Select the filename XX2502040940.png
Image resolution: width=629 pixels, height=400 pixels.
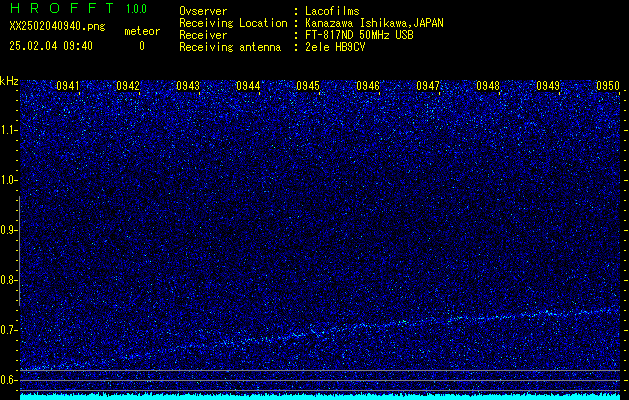57,26
